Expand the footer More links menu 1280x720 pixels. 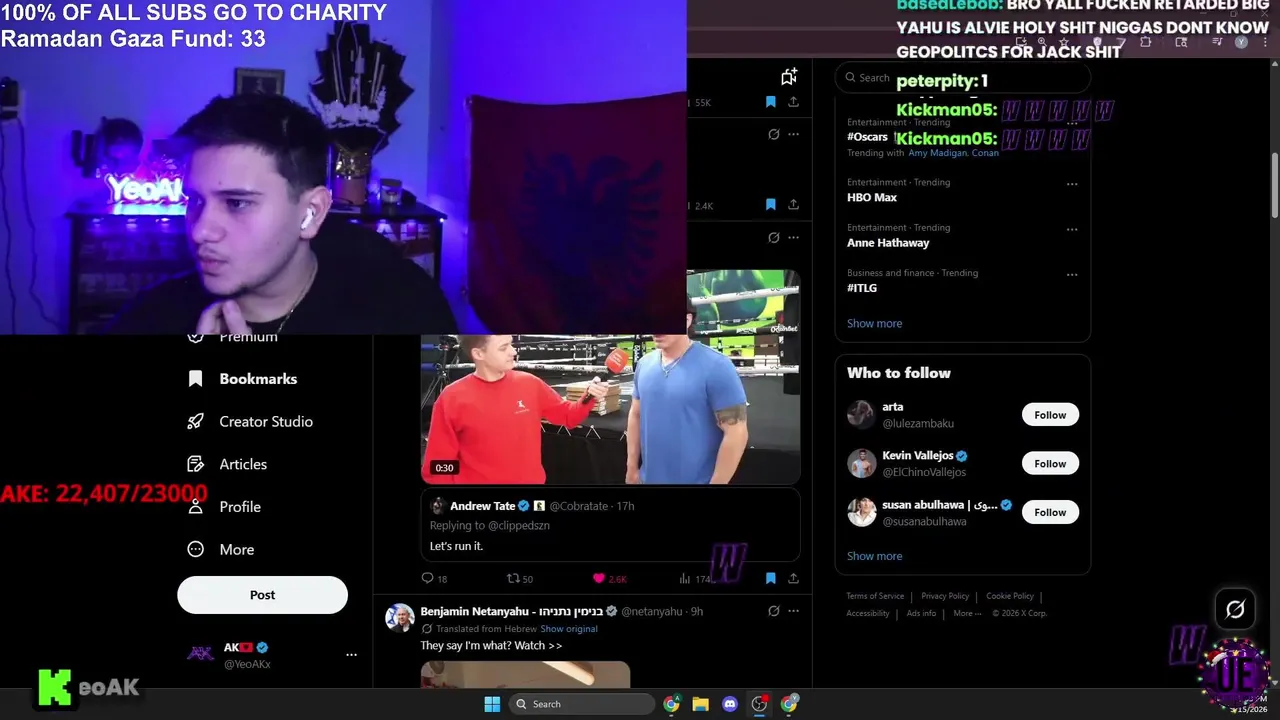(x=967, y=613)
